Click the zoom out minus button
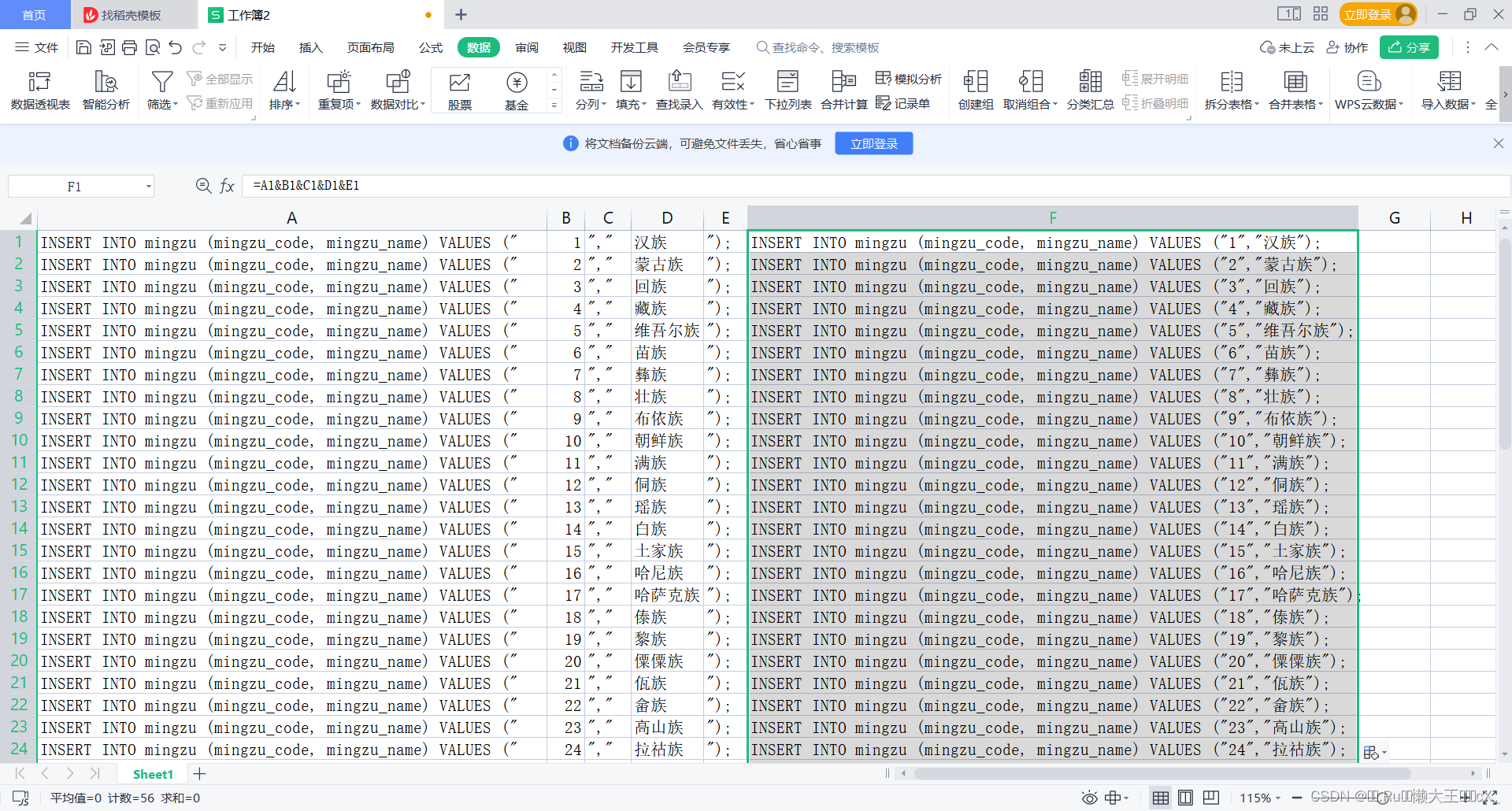The height and width of the screenshot is (811, 1512). click(x=1297, y=798)
